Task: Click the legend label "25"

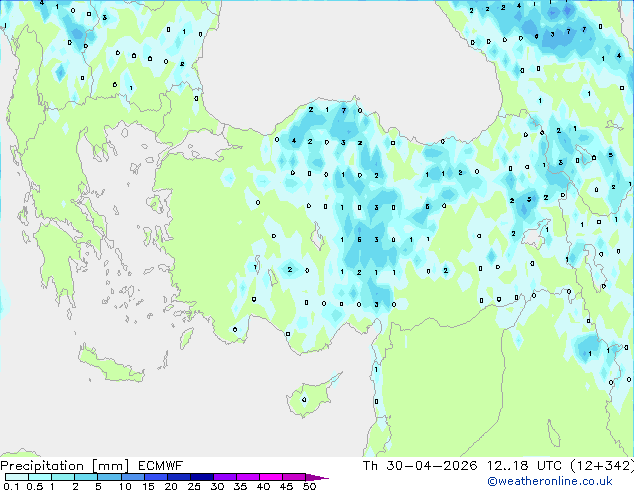Action: [x=194, y=486]
